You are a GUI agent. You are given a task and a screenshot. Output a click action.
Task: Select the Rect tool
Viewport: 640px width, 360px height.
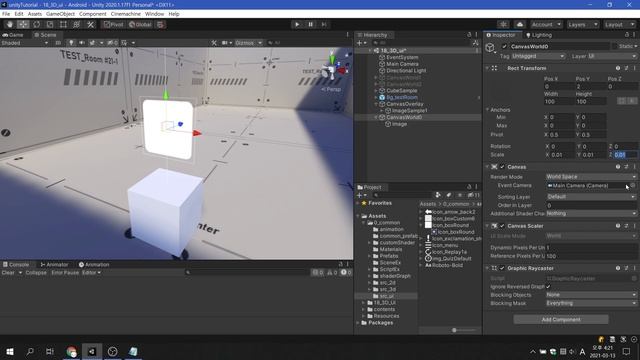coord(63,24)
